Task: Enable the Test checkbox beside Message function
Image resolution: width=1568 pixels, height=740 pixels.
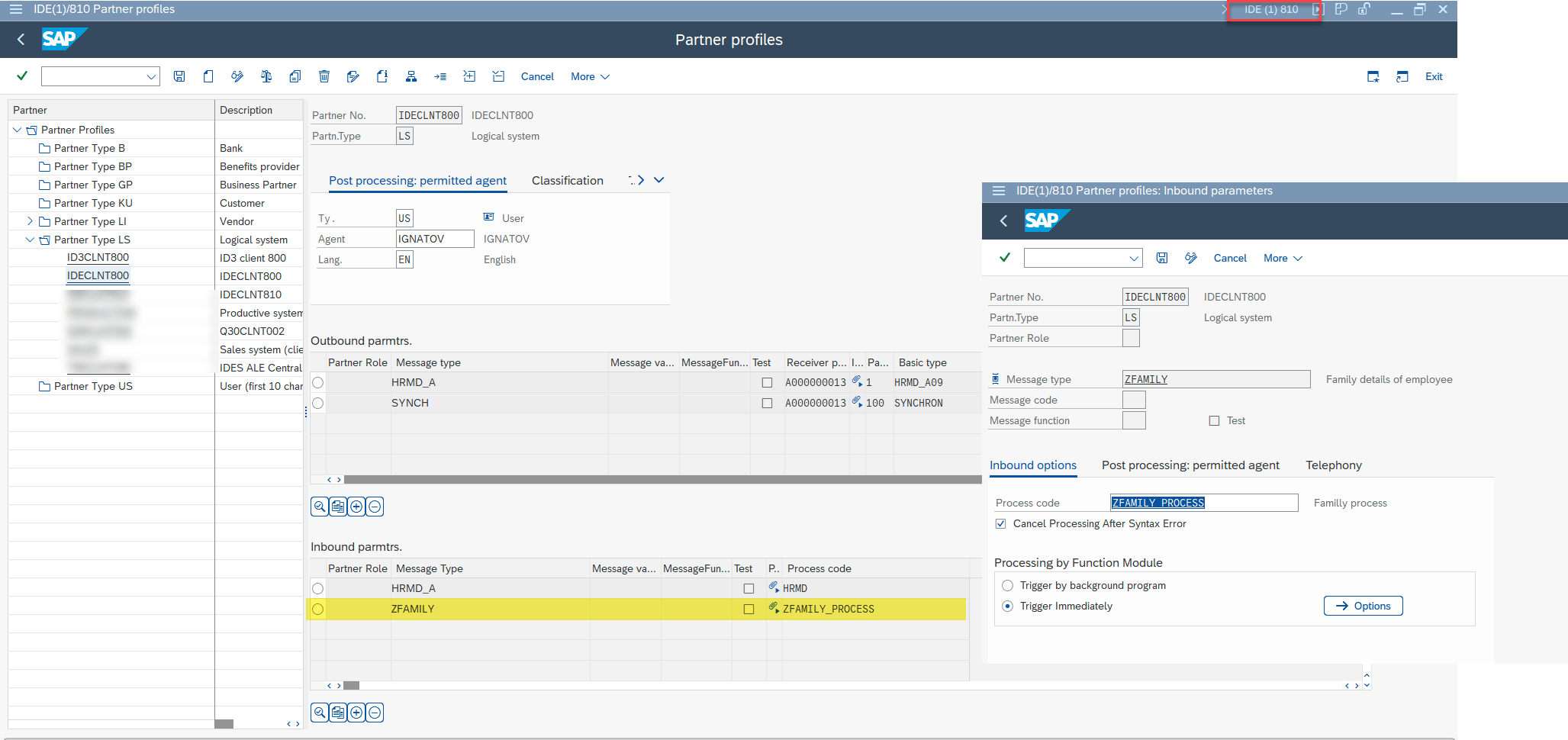Action: coord(1214,421)
